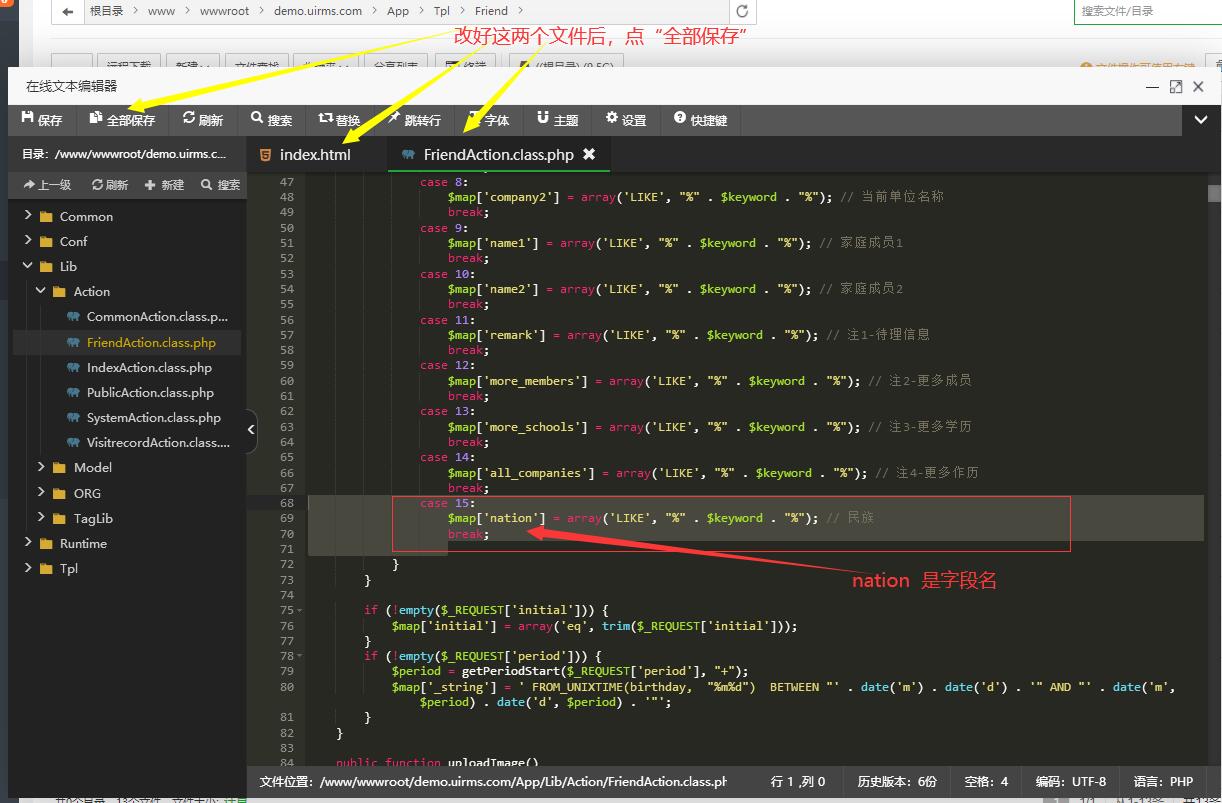Click the Runtime folder icon
This screenshot has width=1222, height=803.
[x=46, y=543]
